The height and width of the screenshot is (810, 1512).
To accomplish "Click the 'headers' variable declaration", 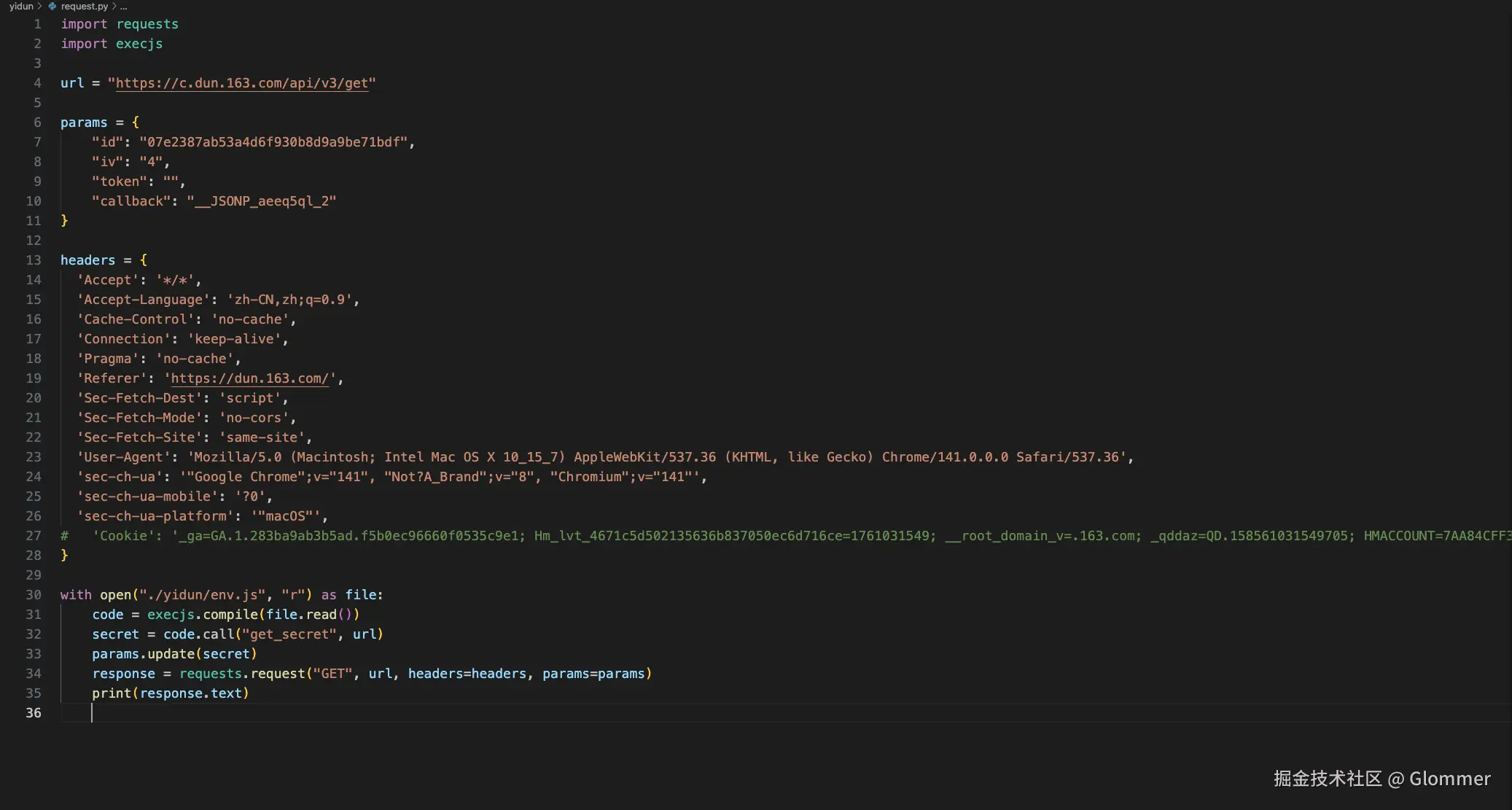I will point(87,260).
